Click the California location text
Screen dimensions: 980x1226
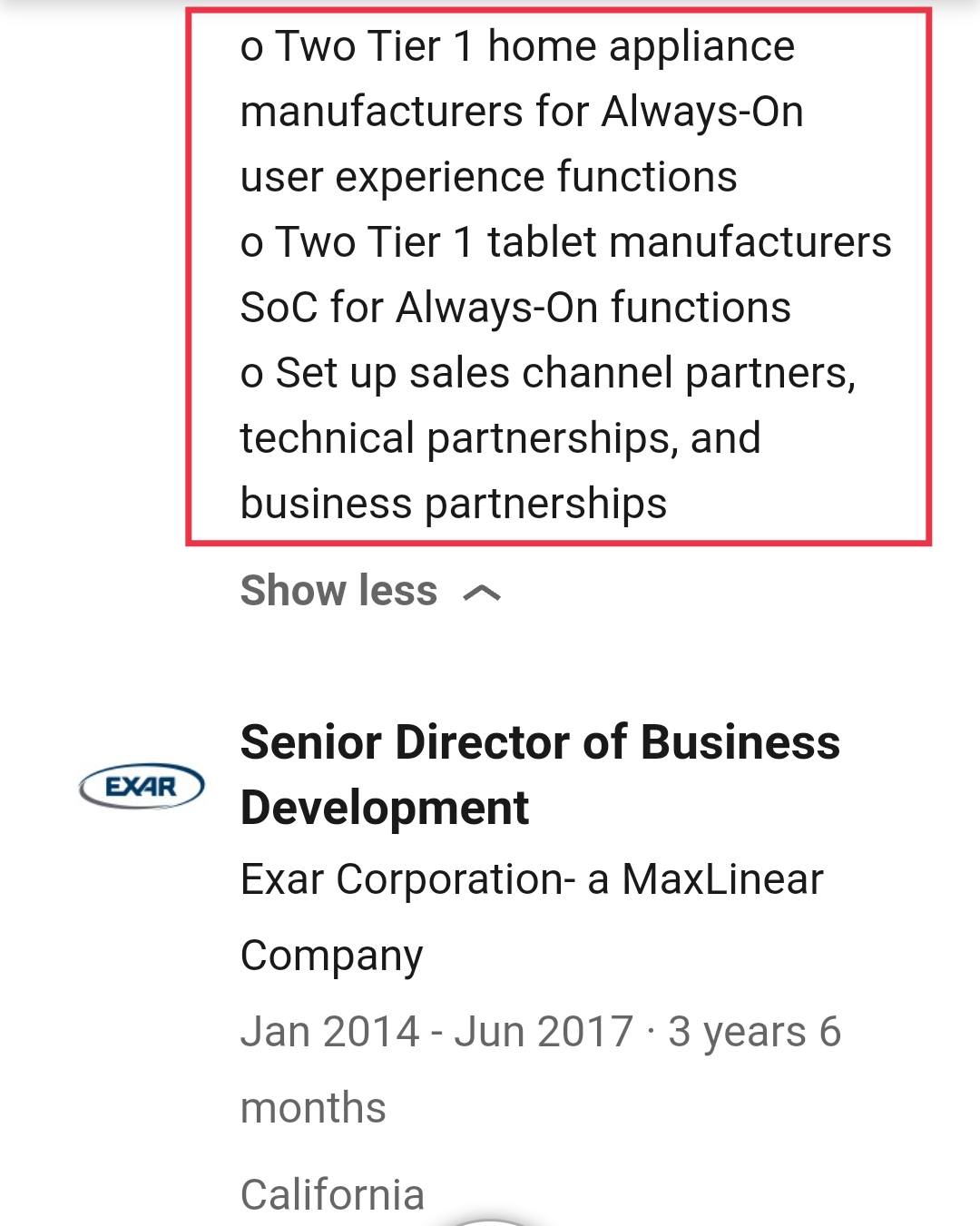(332, 1194)
